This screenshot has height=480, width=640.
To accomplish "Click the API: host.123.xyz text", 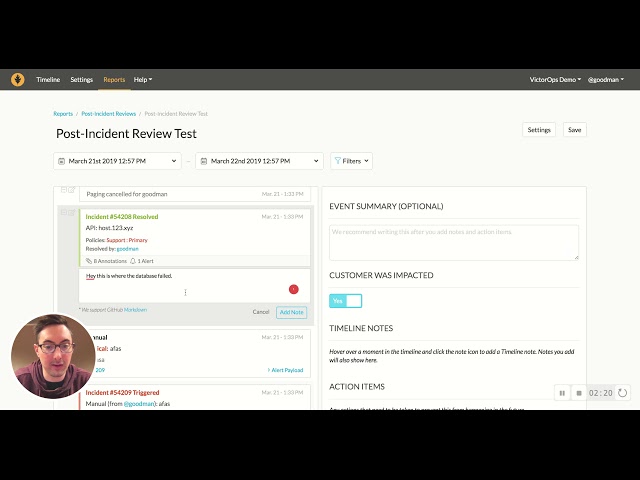I will tap(109, 228).
